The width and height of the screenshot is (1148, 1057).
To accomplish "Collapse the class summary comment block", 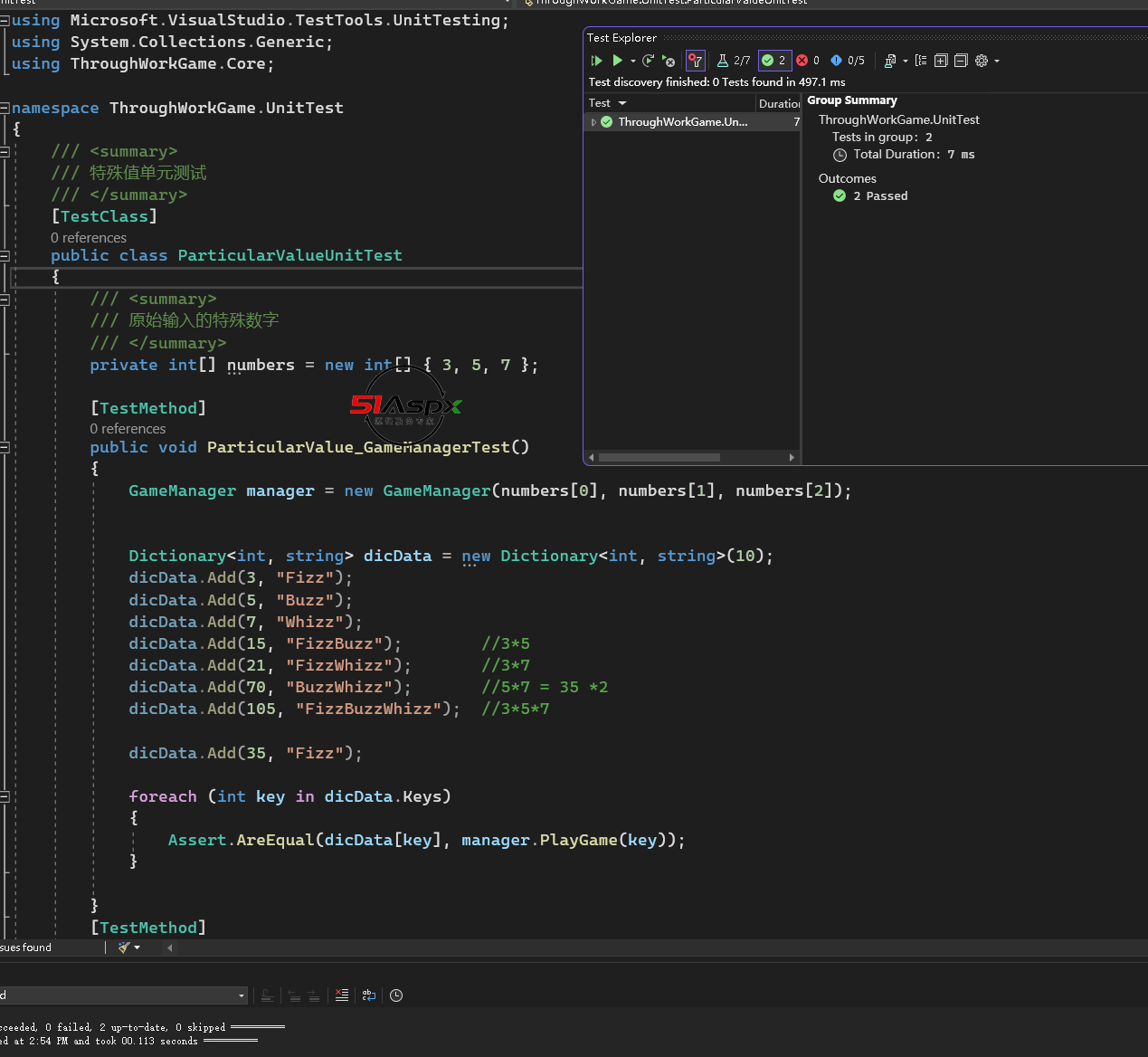I will coord(5,151).
